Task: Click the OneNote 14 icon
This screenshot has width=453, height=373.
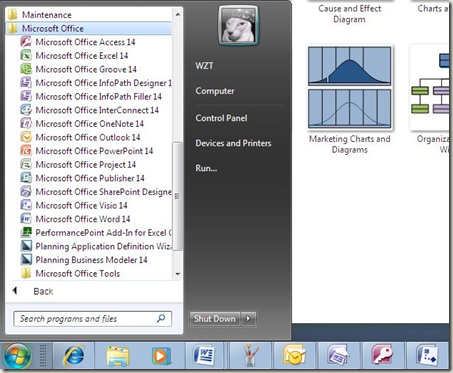Action: 26,124
